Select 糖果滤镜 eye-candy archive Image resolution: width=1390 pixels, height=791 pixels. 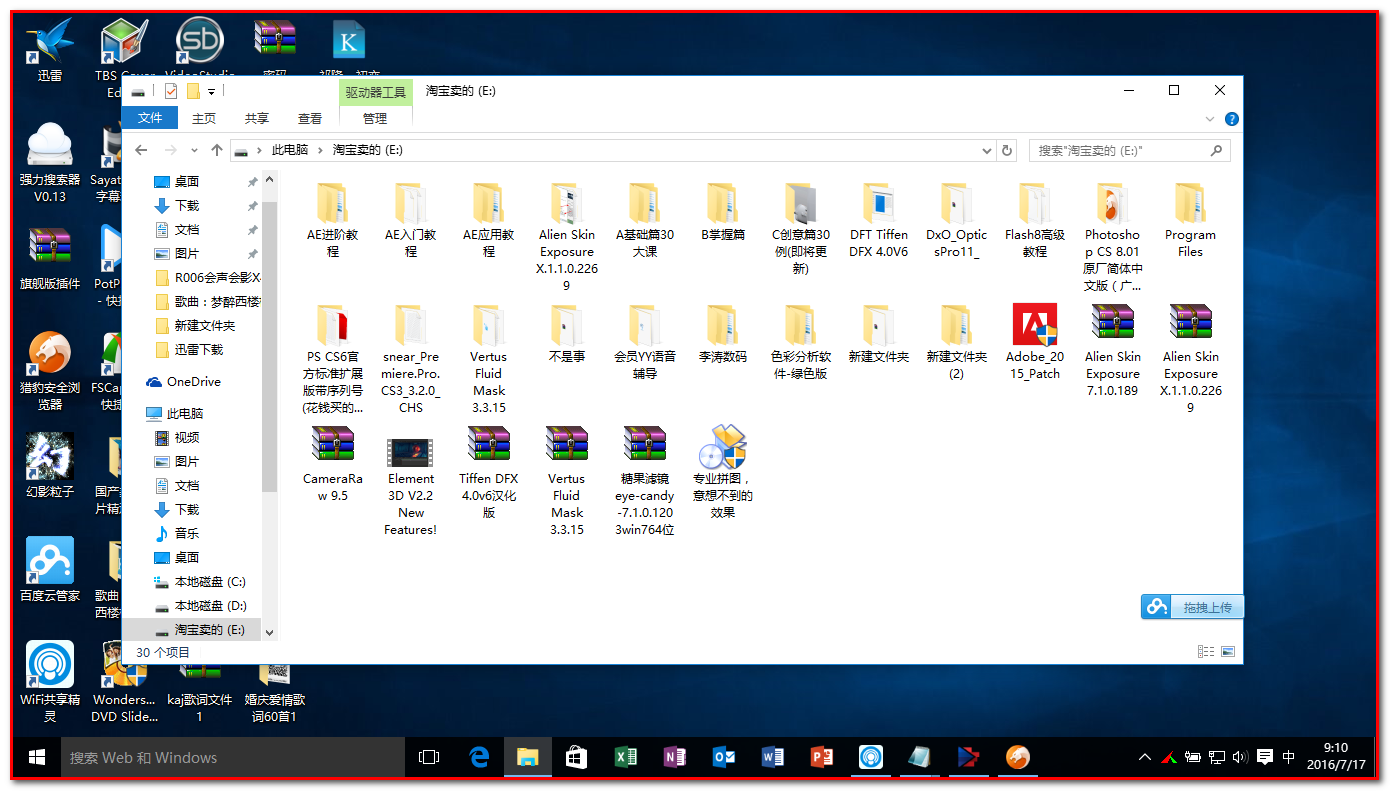tap(644, 481)
